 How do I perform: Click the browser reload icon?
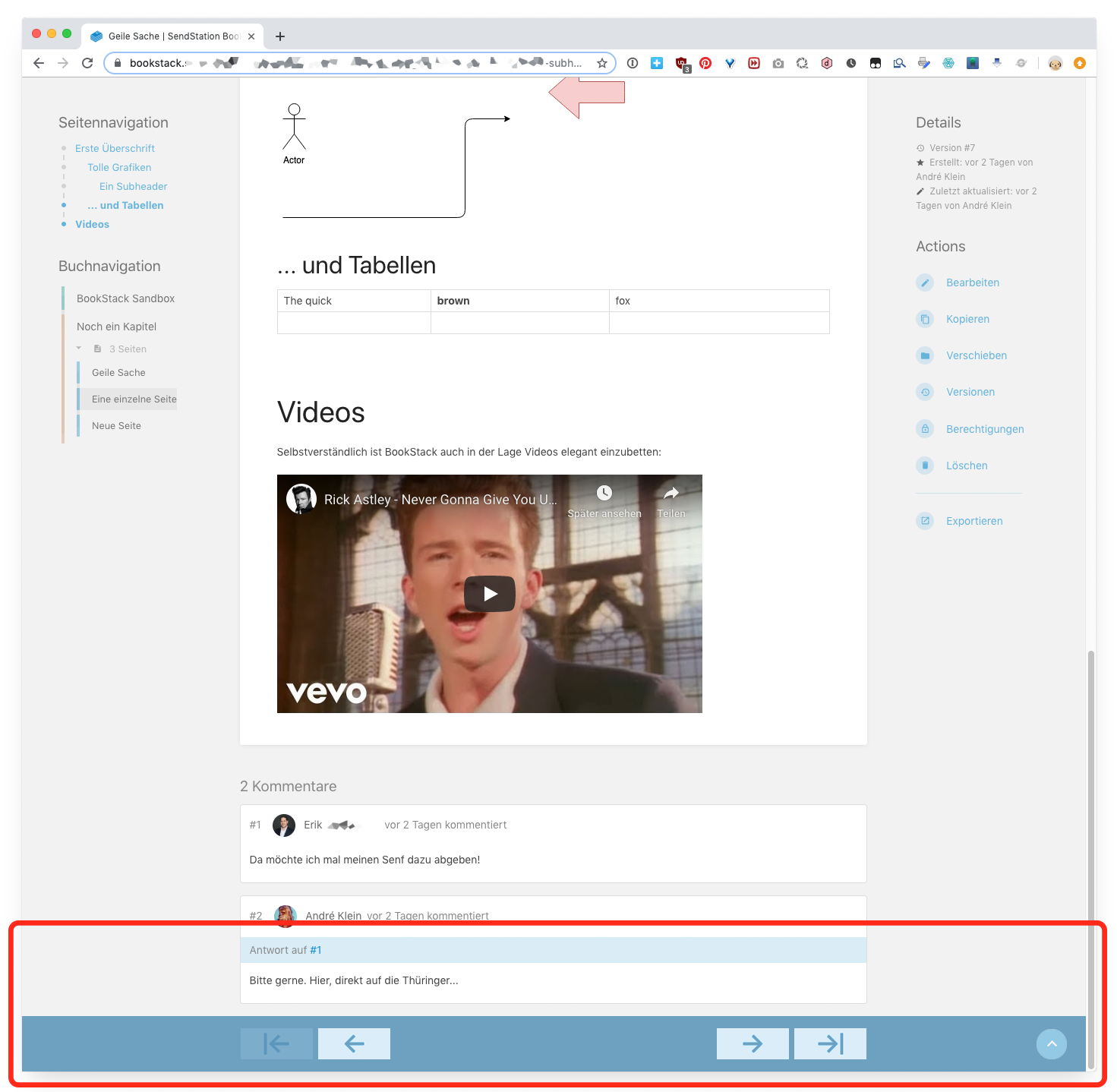(87, 63)
